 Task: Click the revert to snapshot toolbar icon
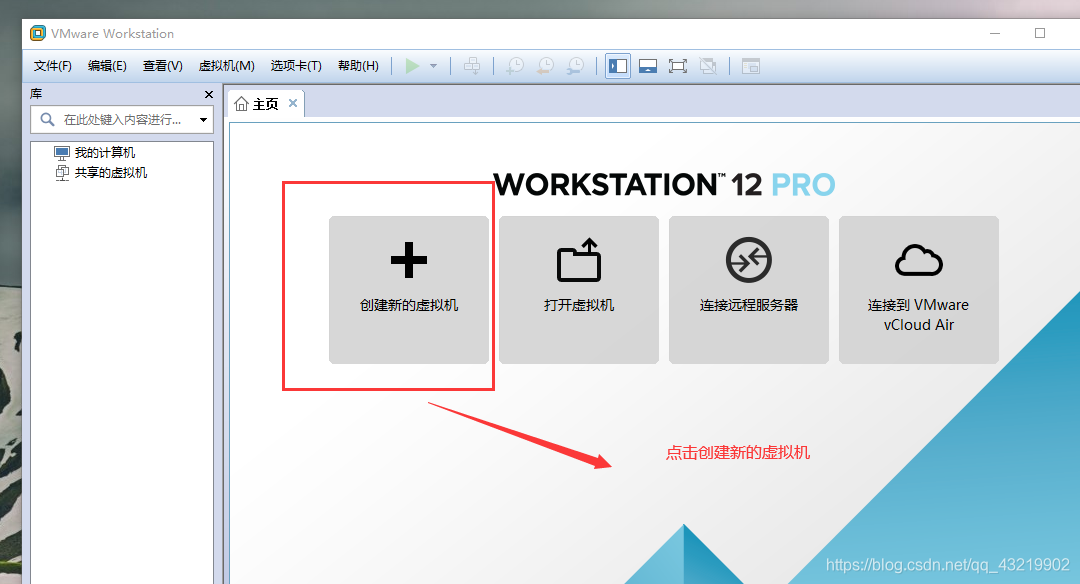pos(545,66)
